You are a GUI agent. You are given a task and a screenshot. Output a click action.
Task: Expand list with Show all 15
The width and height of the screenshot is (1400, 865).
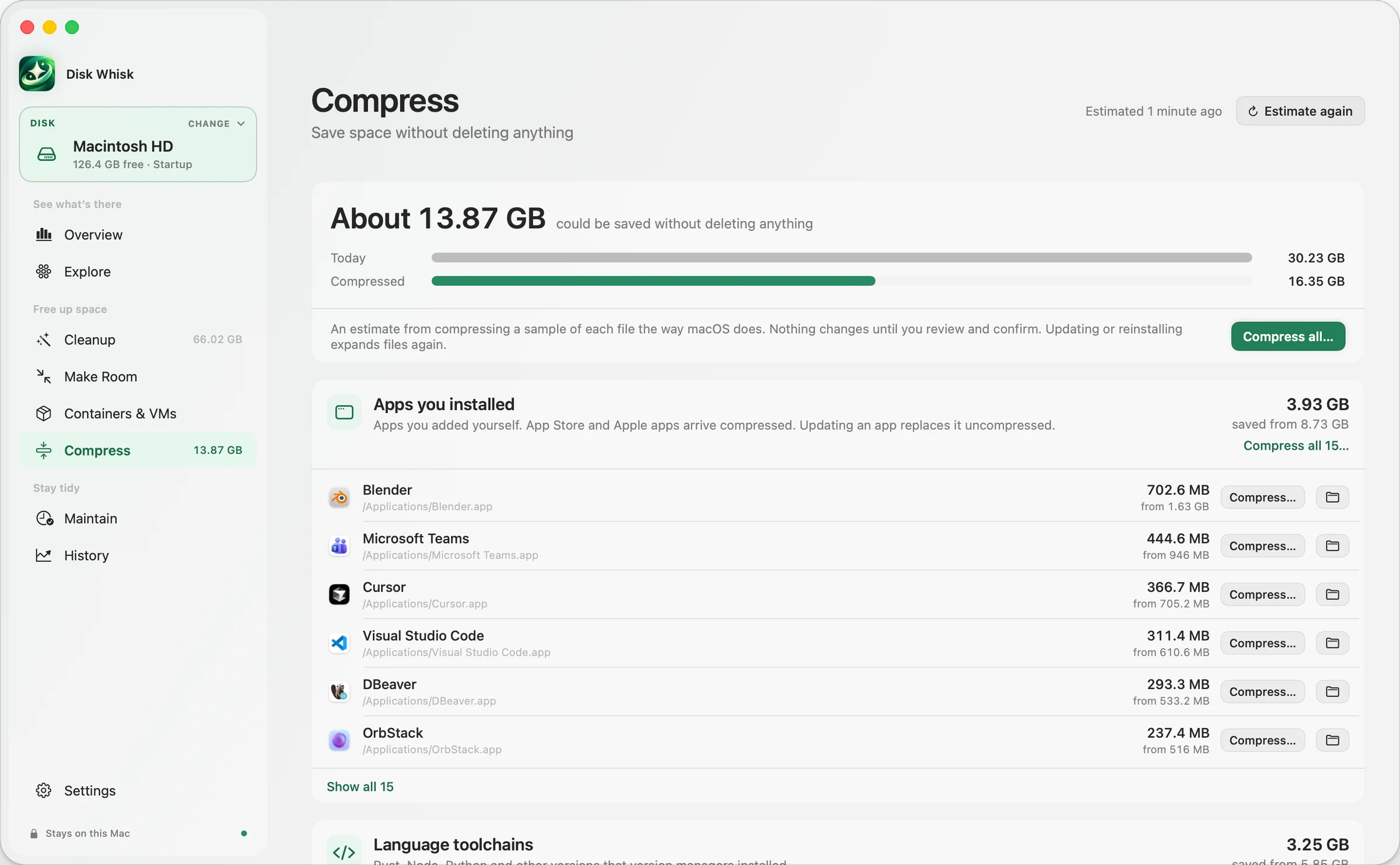point(360,786)
